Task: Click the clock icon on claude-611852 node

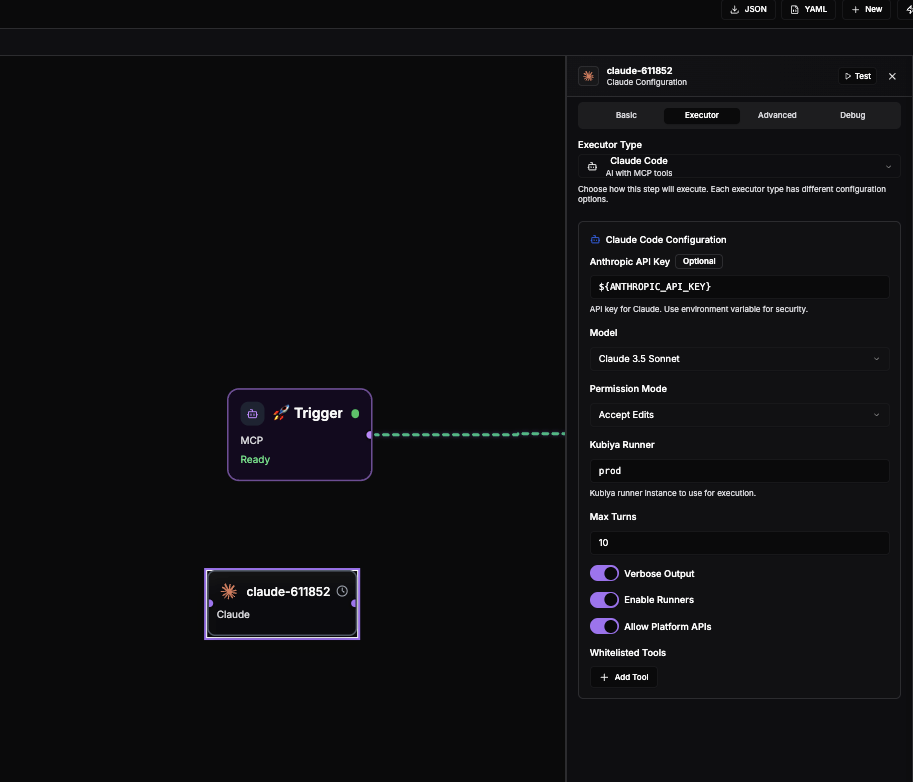Action: [x=342, y=591]
